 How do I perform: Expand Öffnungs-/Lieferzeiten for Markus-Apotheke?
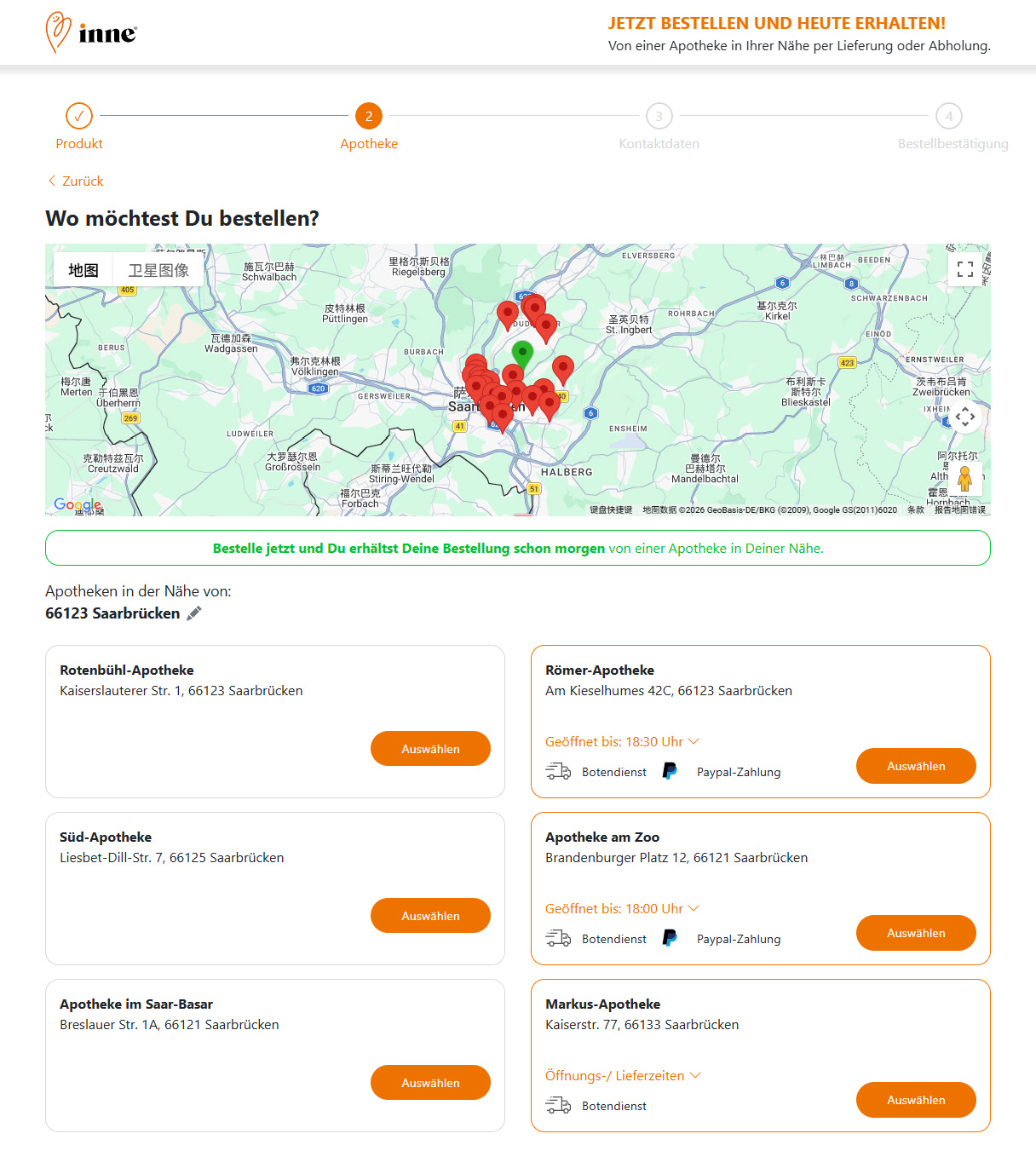point(622,1075)
